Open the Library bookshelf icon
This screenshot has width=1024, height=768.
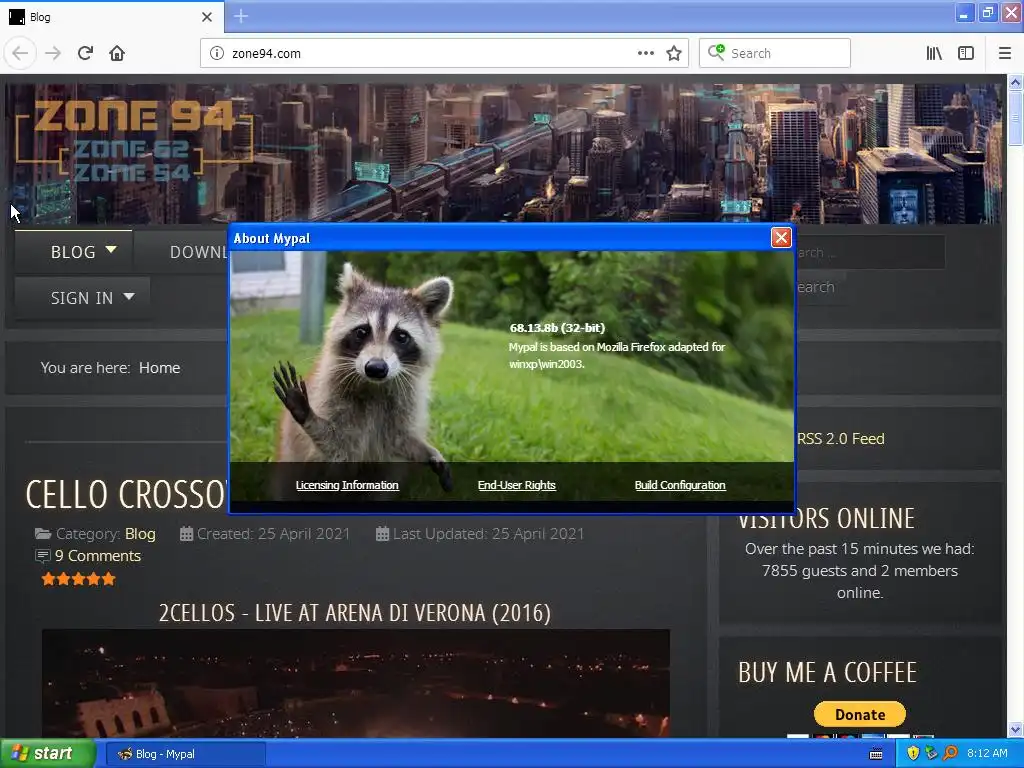(934, 54)
